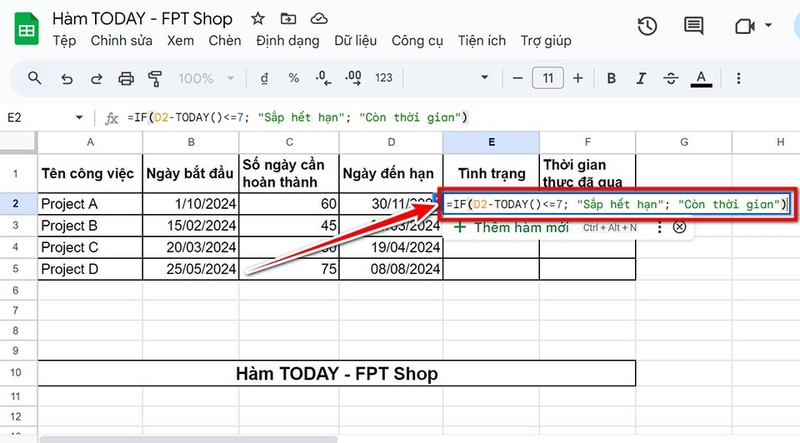Select cell with date 25/05/2024
The image size is (800, 443).
[x=191, y=269]
